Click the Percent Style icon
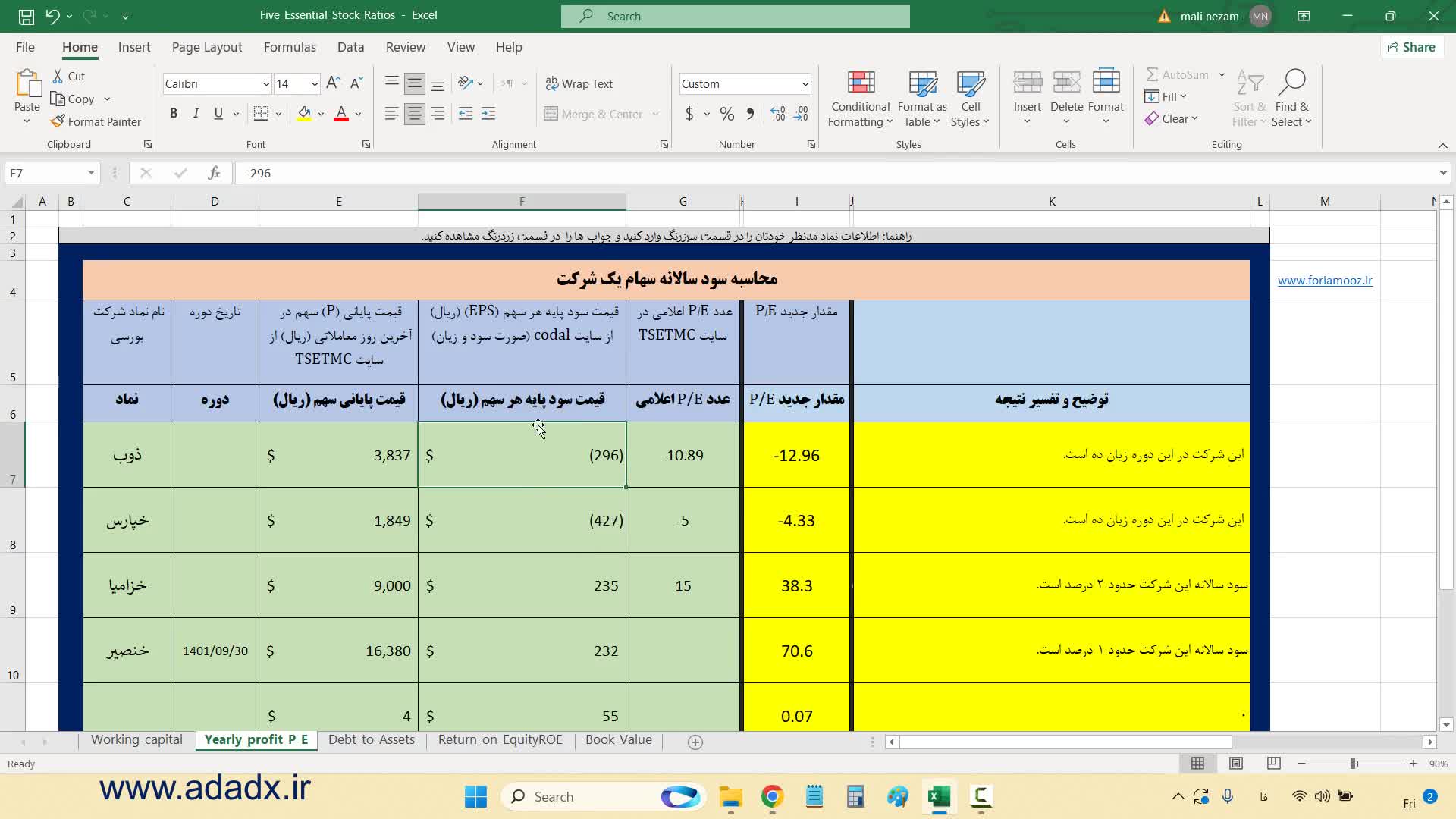The height and width of the screenshot is (819, 1456). (726, 114)
